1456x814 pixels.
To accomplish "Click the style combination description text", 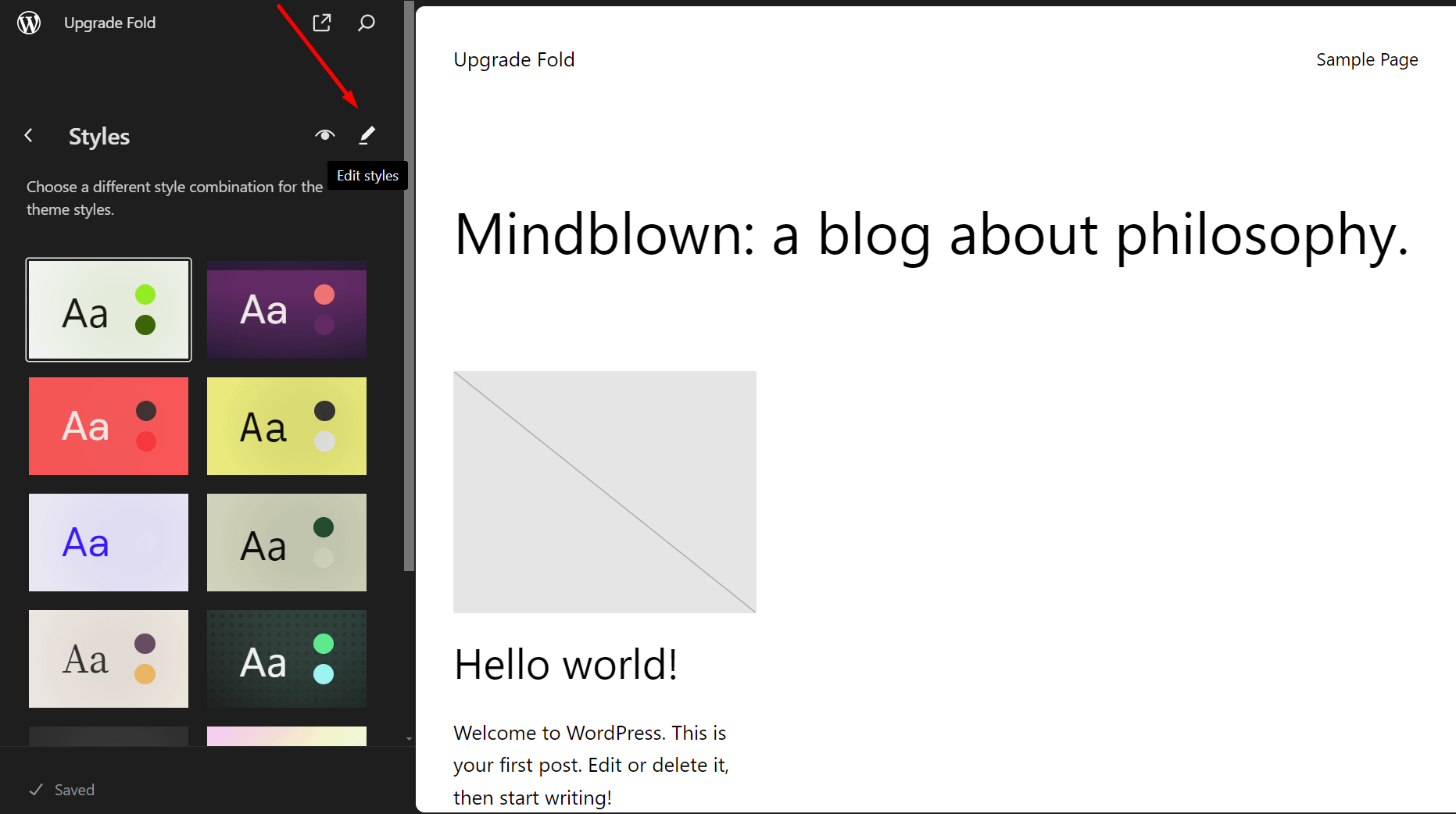I will [x=174, y=198].
